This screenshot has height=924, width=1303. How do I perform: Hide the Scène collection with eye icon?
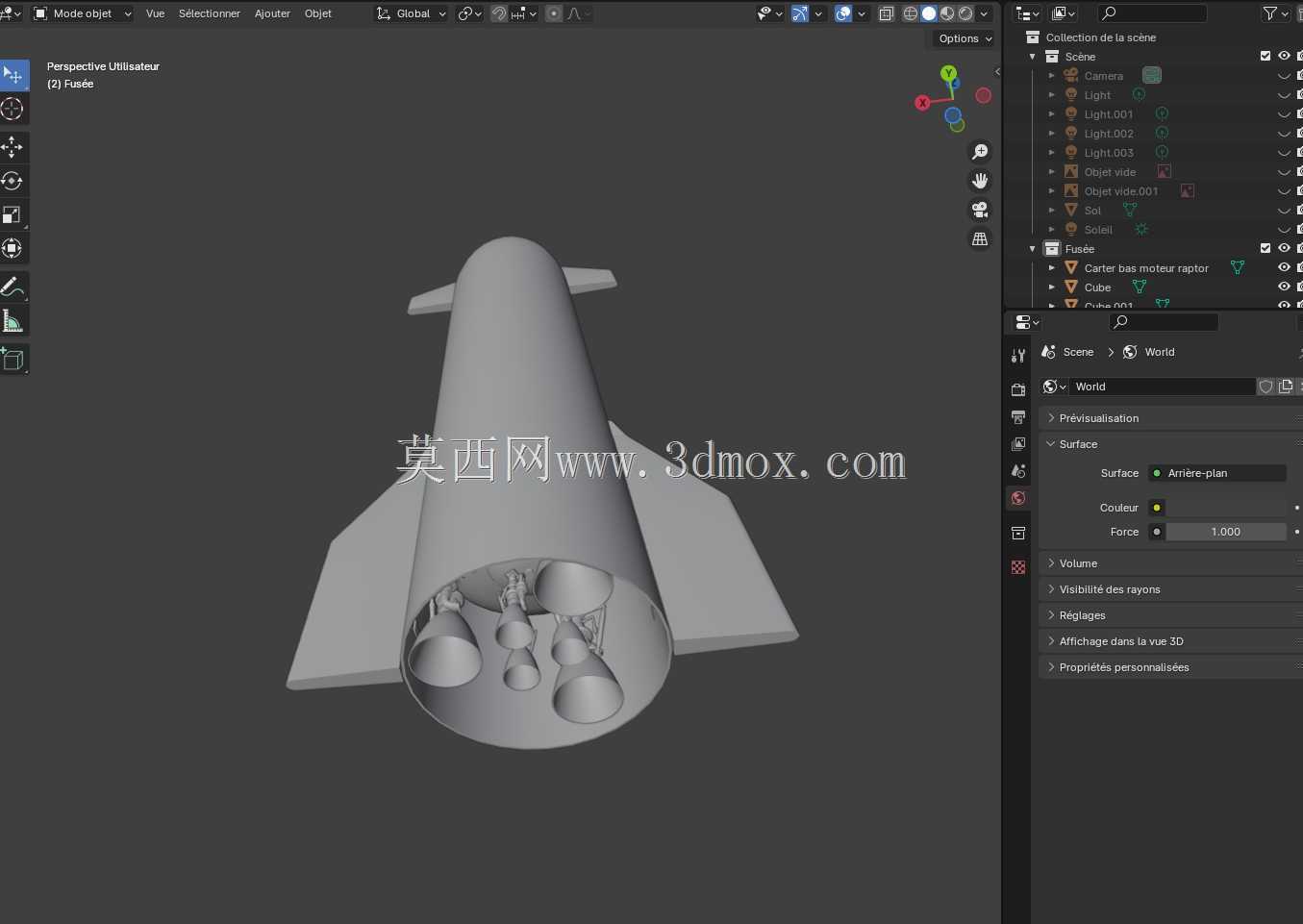tap(1284, 56)
